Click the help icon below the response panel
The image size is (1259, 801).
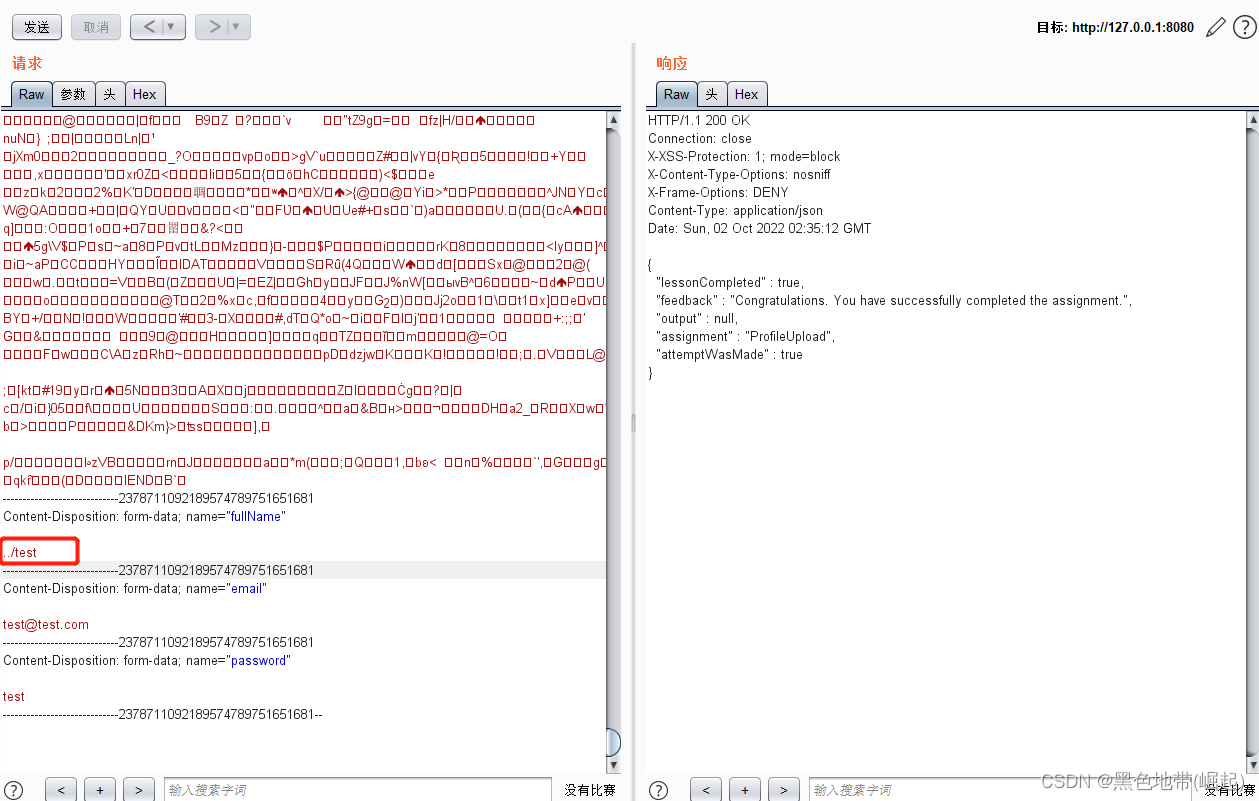[x=658, y=789]
